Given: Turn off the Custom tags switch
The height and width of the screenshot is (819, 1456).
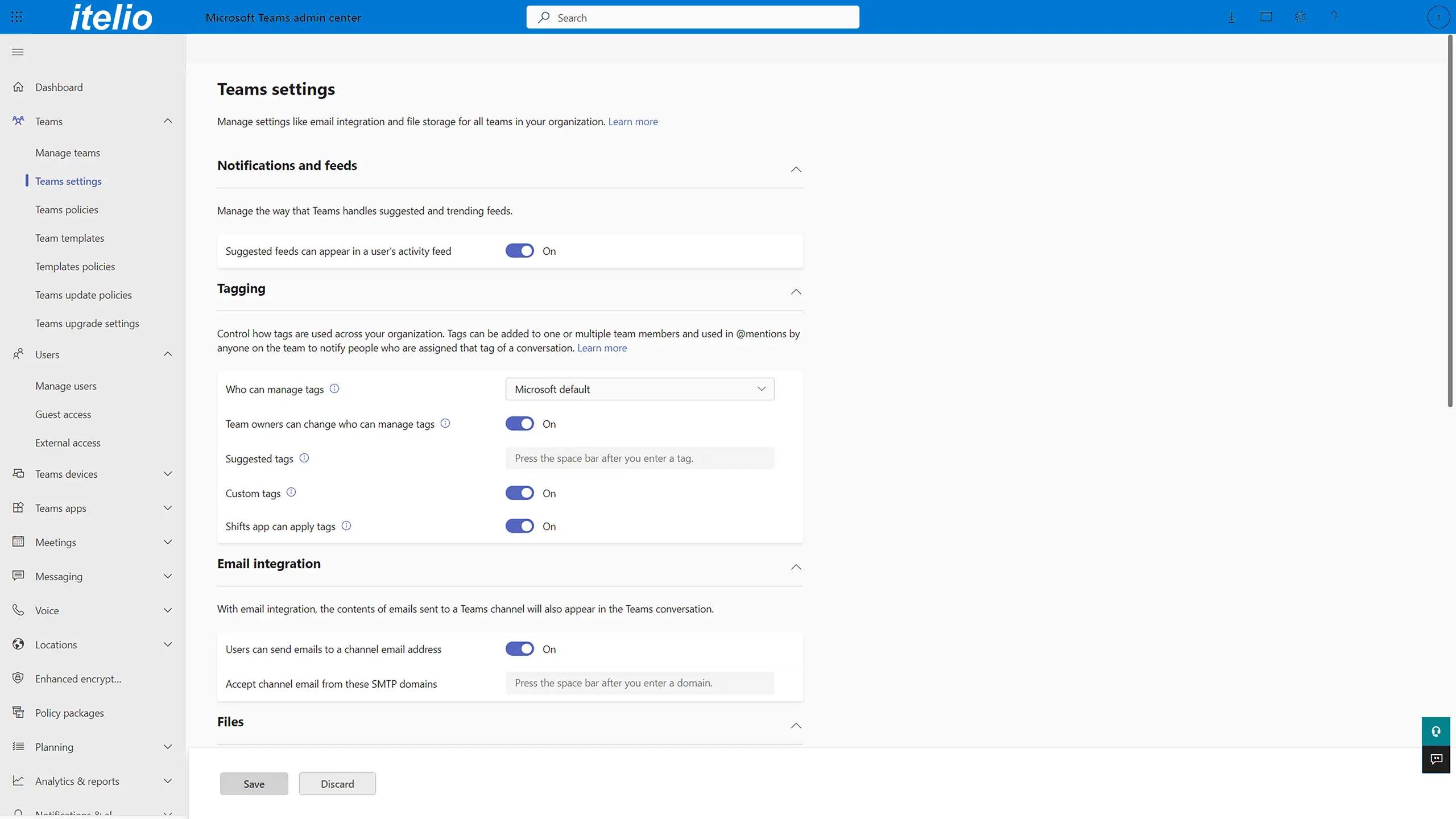Looking at the screenshot, I should click(x=520, y=493).
